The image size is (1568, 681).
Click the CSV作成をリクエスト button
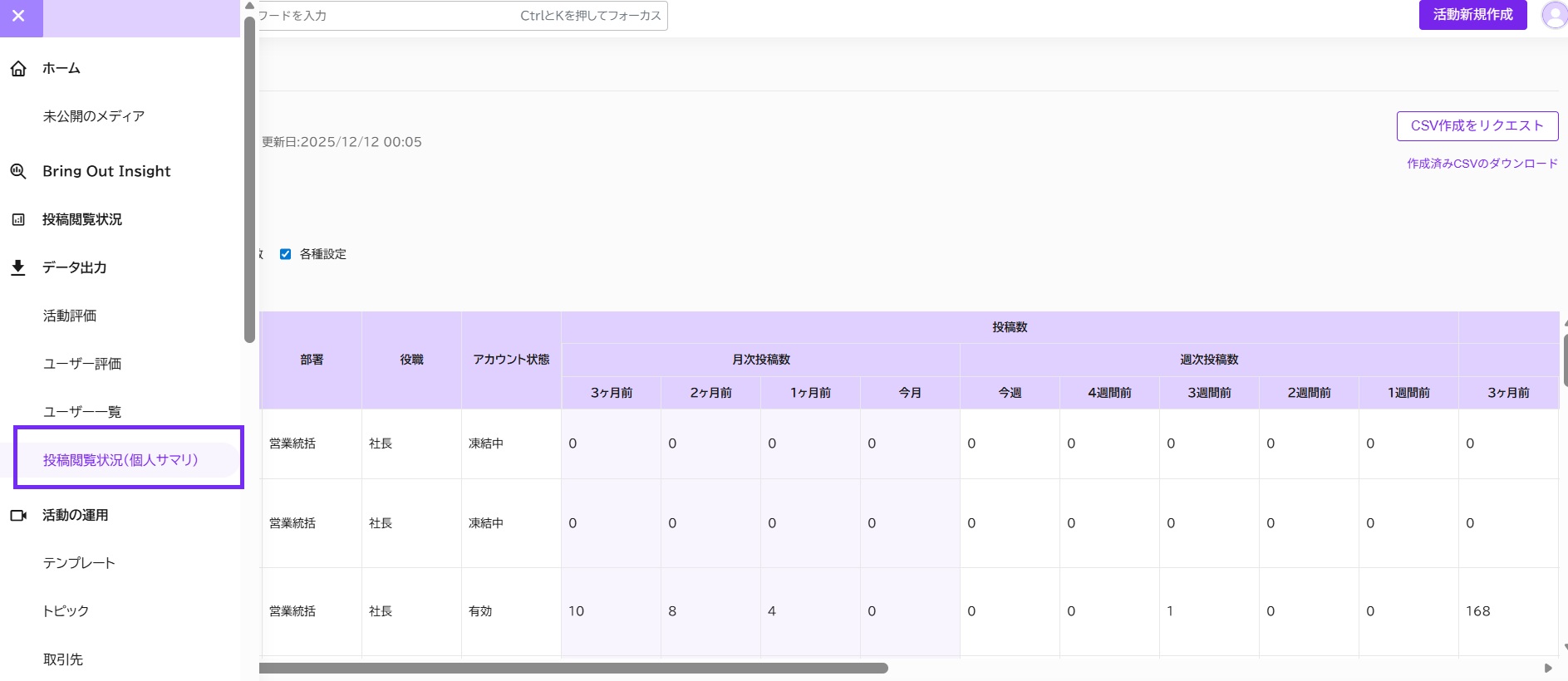pyautogui.click(x=1477, y=126)
